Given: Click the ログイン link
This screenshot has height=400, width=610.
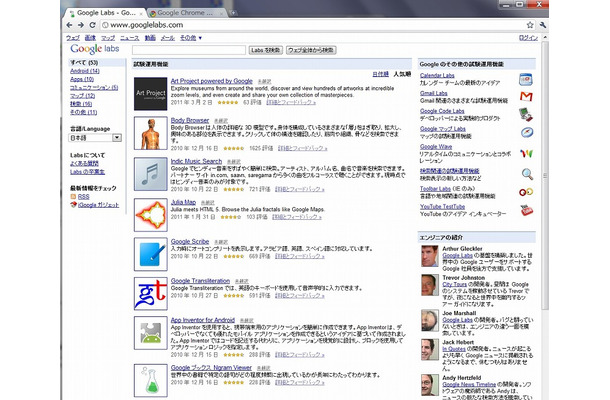Looking at the screenshot, I should point(528,38).
